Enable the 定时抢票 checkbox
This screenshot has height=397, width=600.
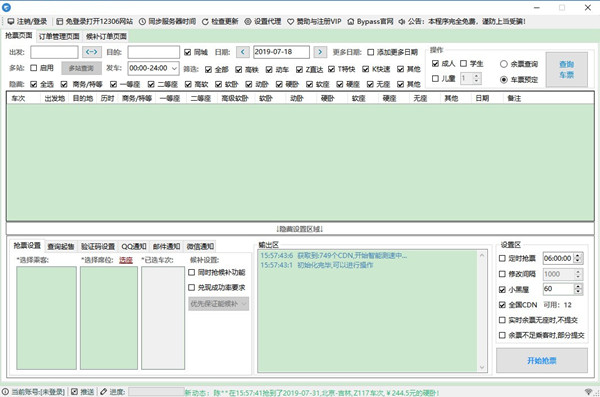(x=502, y=258)
